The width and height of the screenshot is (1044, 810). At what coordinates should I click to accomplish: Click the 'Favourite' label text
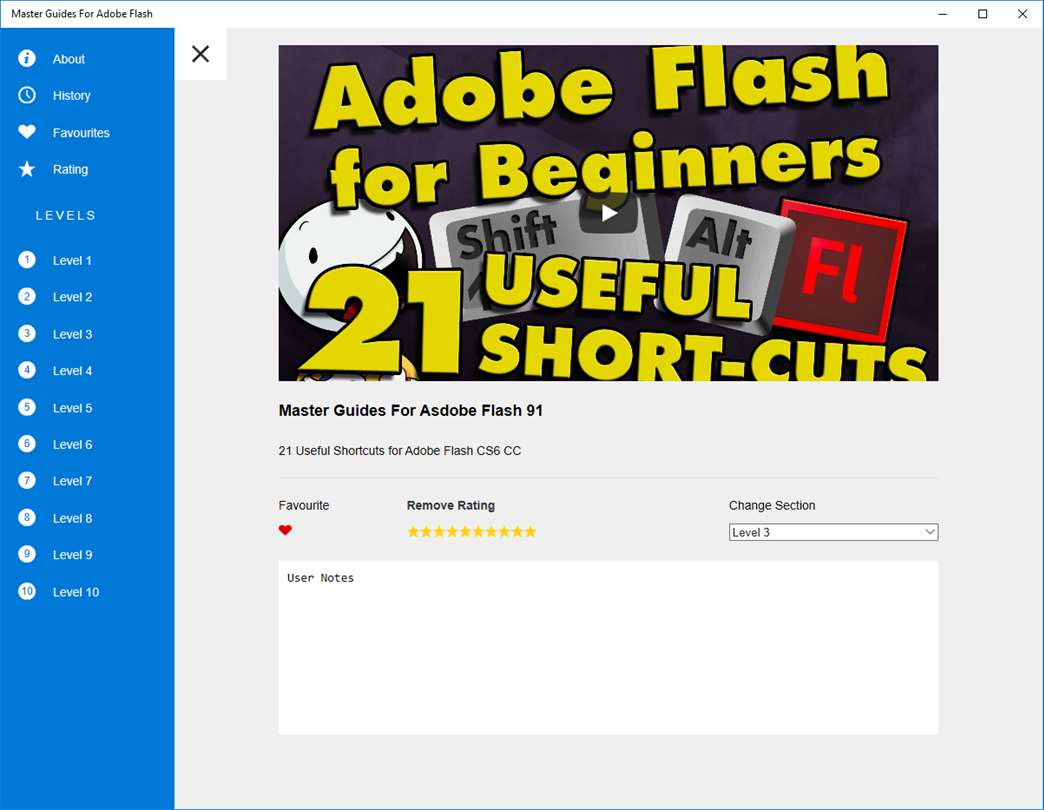click(x=304, y=505)
